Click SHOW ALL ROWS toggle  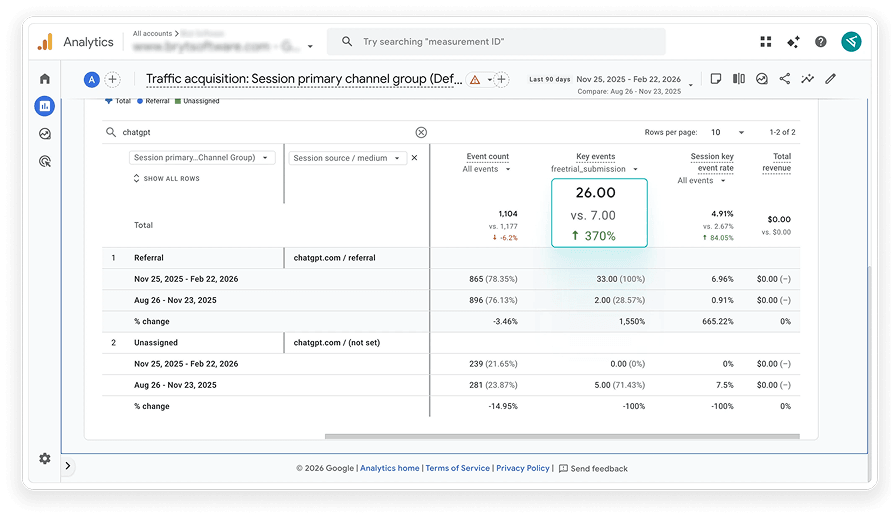(x=166, y=178)
